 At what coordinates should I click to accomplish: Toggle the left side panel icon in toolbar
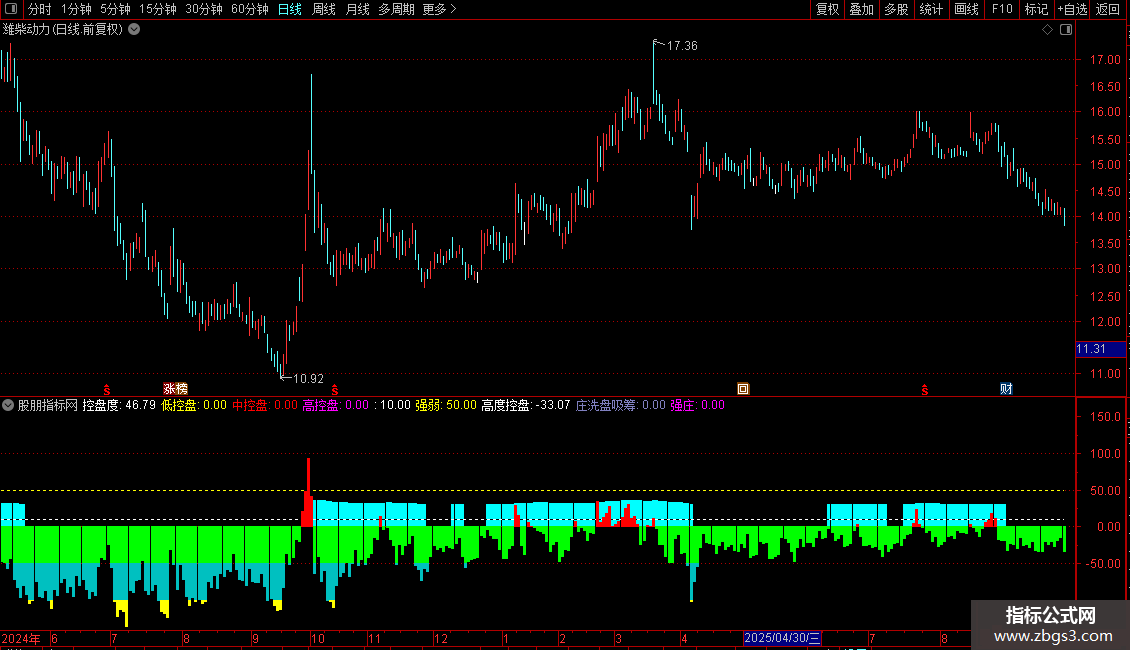(x=11, y=9)
